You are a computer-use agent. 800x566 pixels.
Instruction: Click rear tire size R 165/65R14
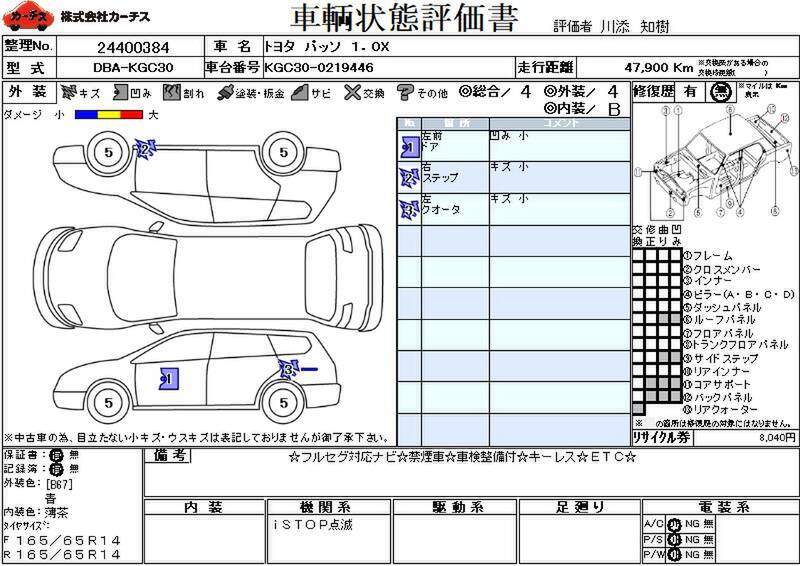point(62,554)
